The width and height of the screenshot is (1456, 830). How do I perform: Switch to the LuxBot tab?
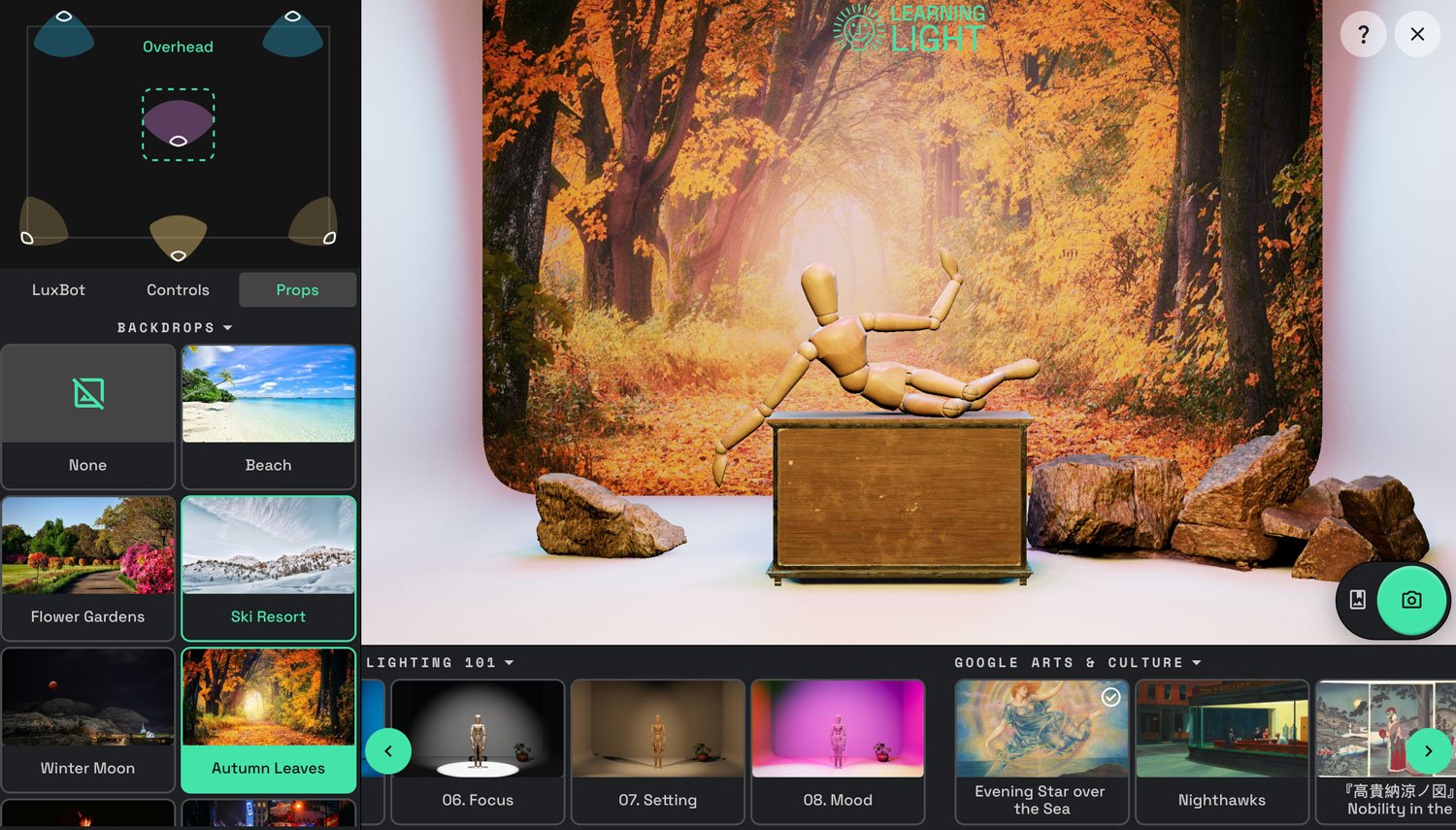[58, 289]
